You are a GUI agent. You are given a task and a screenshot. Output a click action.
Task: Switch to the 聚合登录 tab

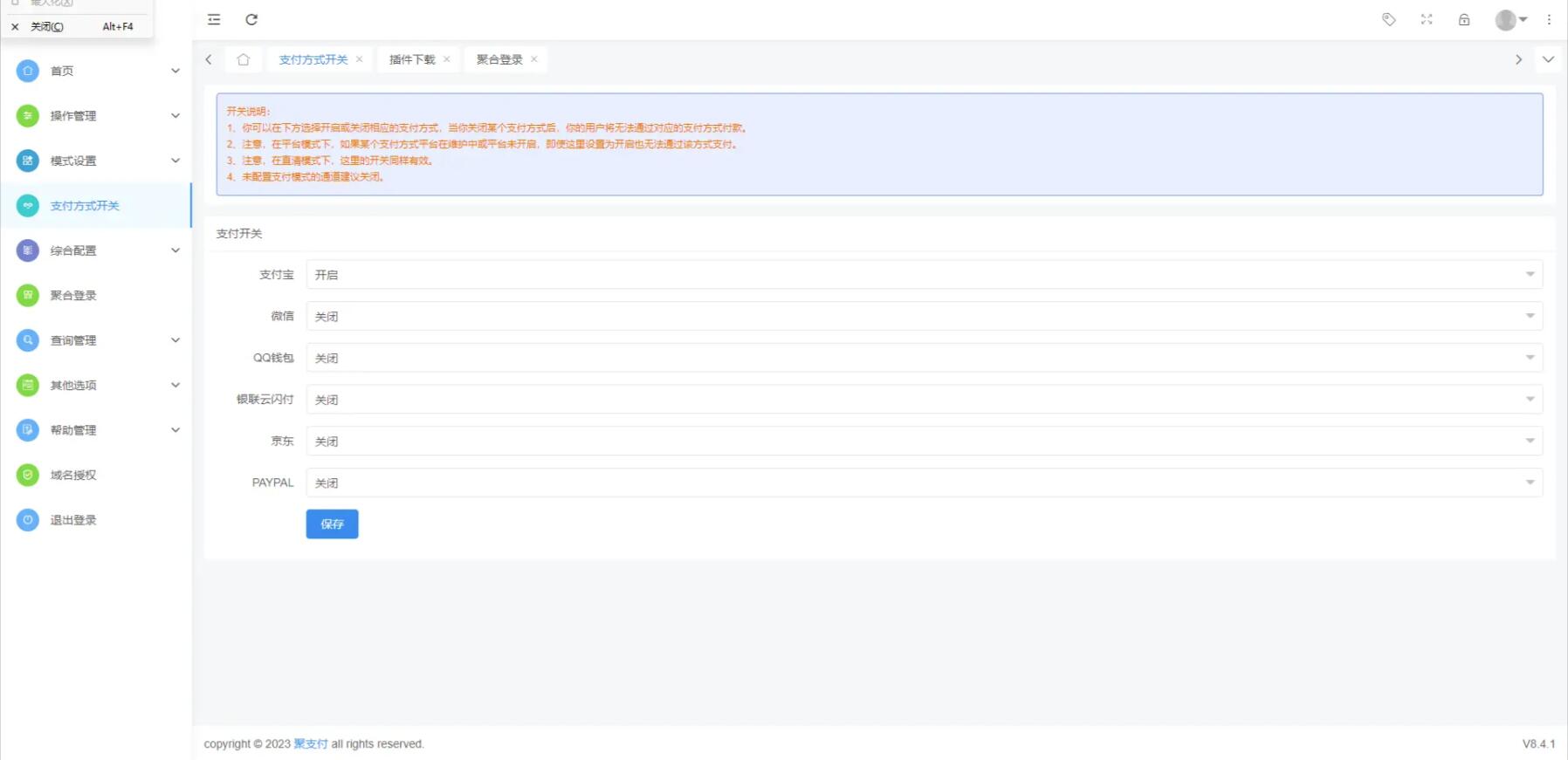[x=499, y=59]
